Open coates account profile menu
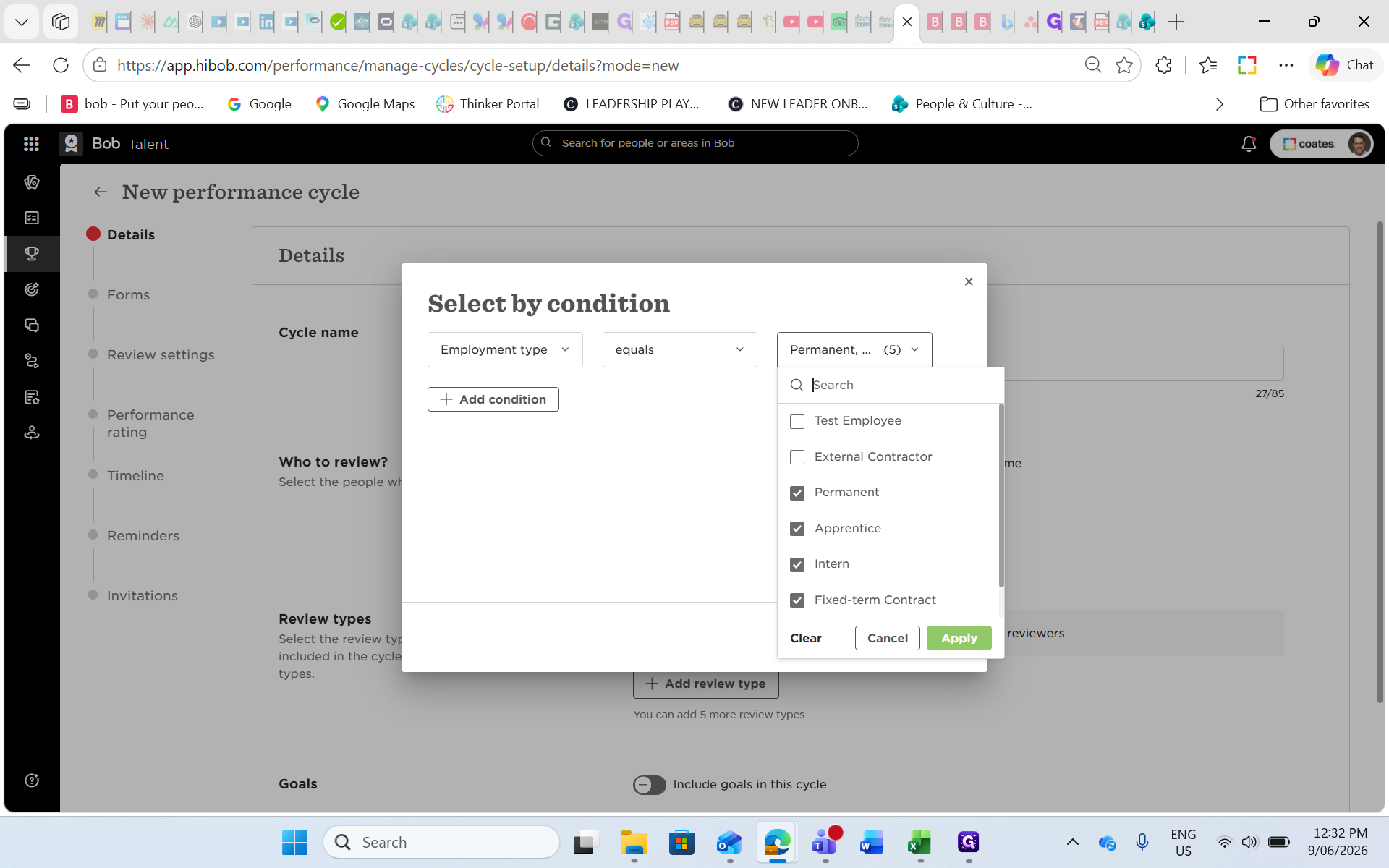The width and height of the screenshot is (1389, 868). [1321, 144]
